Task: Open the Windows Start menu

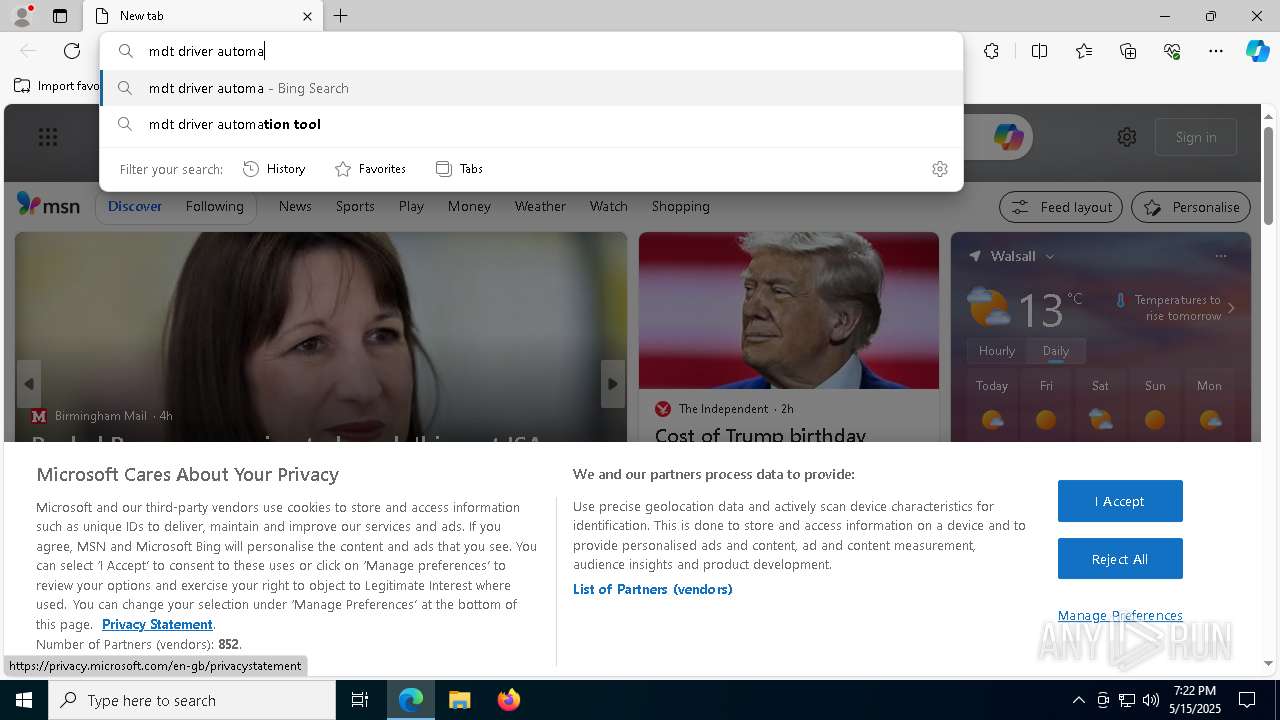Action: (24, 700)
